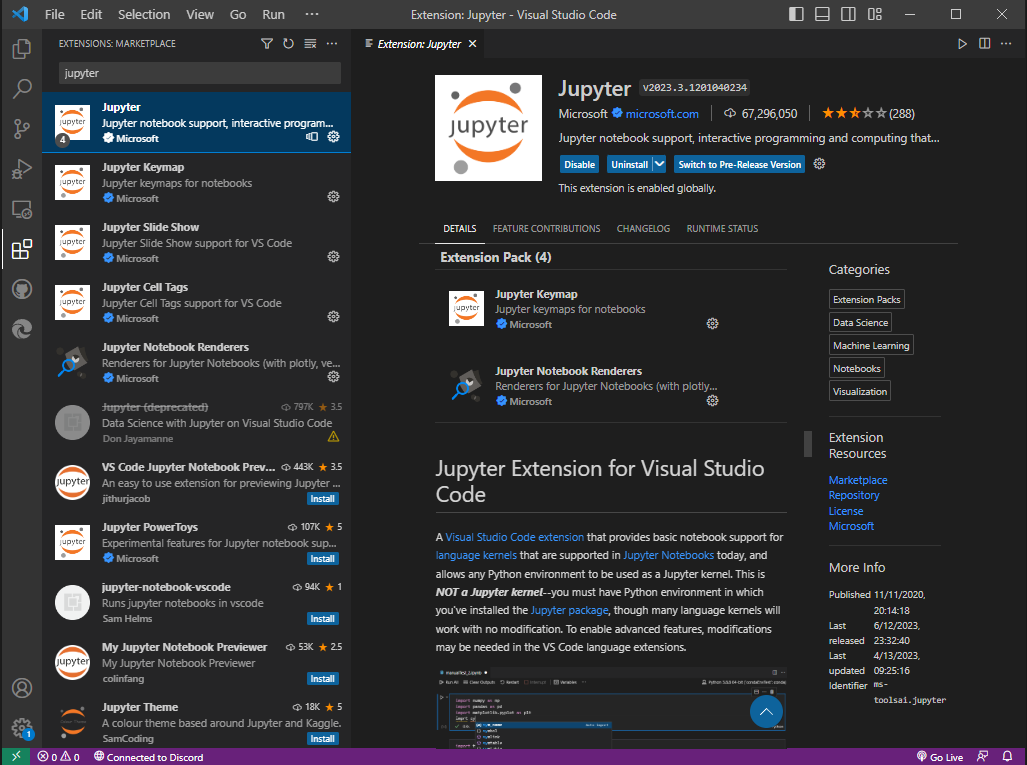Open the Marketplace resource link
This screenshot has width=1027, height=765.
point(858,480)
